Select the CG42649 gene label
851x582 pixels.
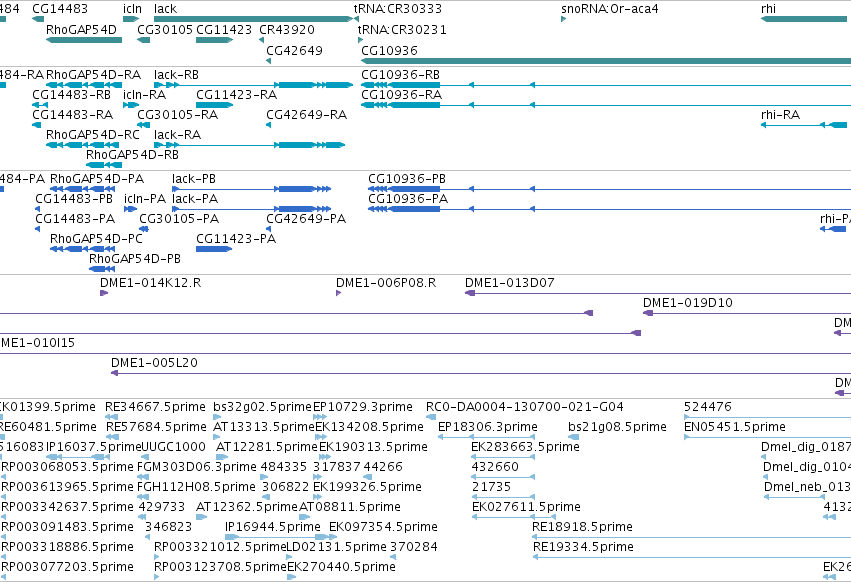294,51
